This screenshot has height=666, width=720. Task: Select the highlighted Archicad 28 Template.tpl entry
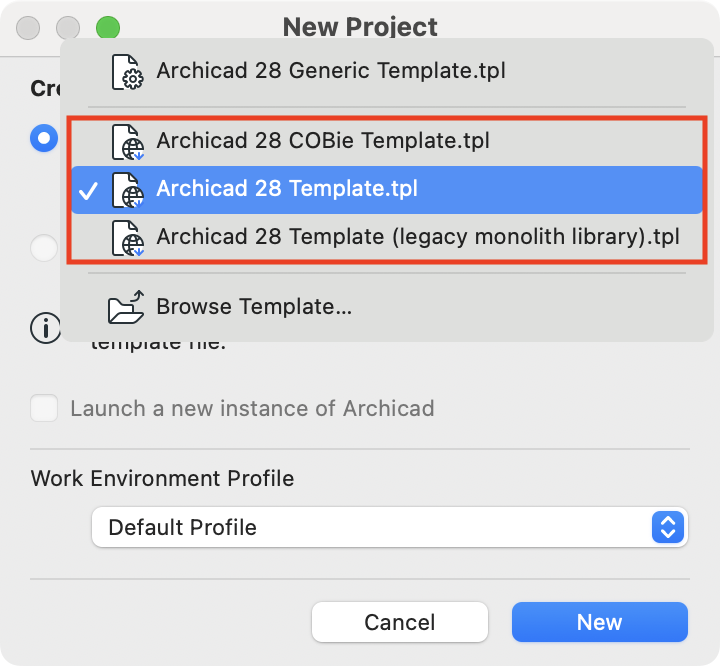click(x=387, y=189)
